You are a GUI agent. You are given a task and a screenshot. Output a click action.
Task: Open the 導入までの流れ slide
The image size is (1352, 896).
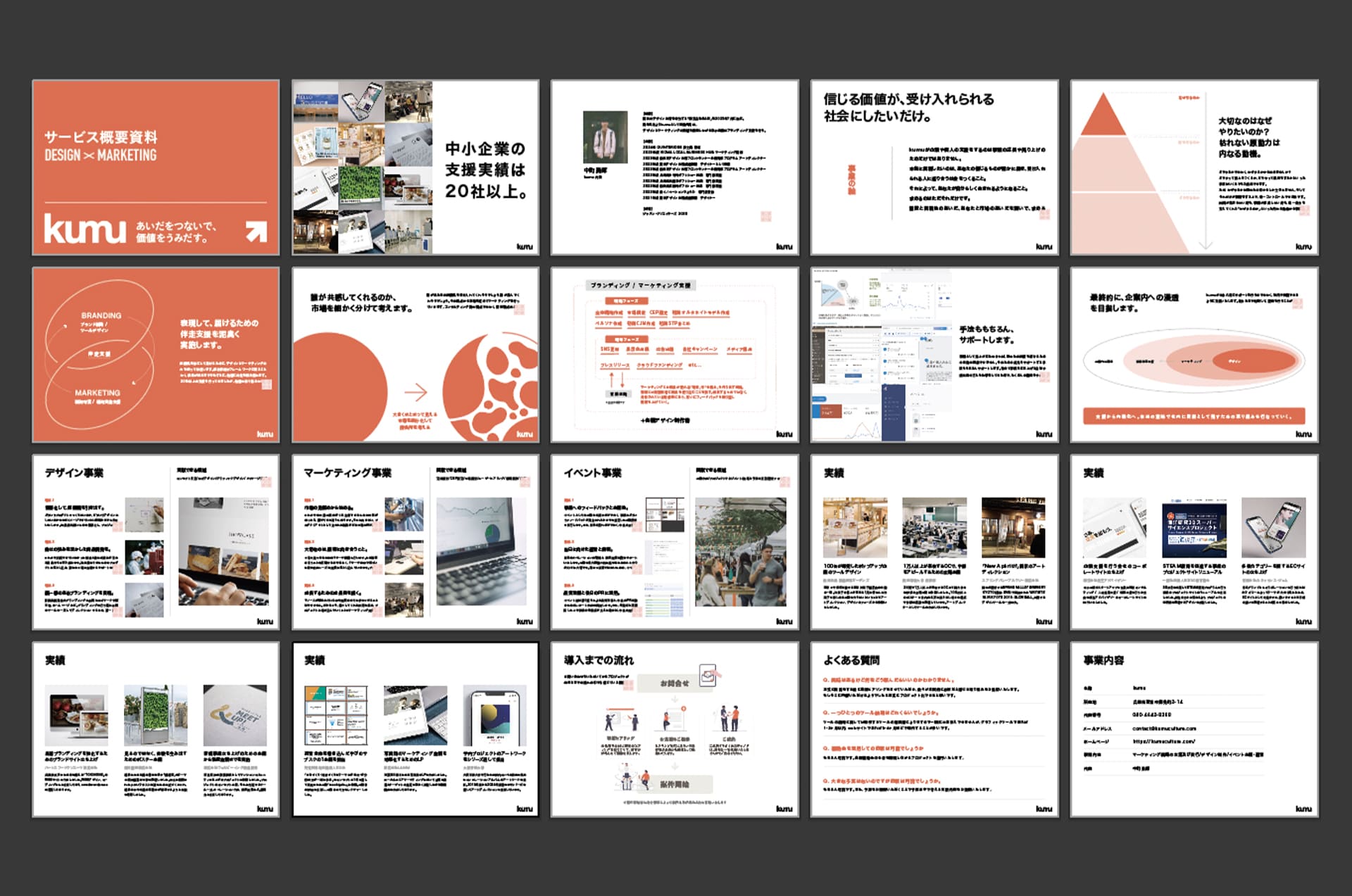point(675,729)
